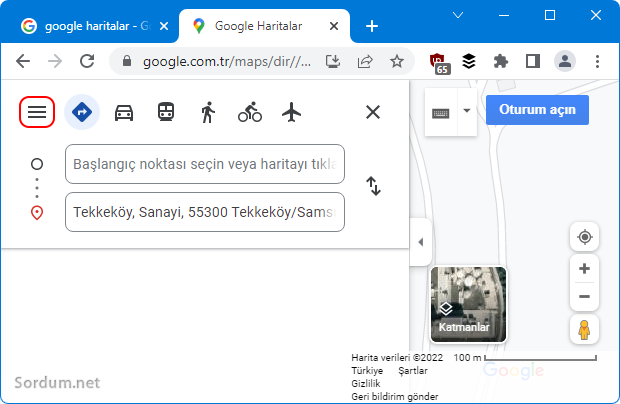Open the stacked layers extension icon
The width and height of the screenshot is (620, 404).
469,61
